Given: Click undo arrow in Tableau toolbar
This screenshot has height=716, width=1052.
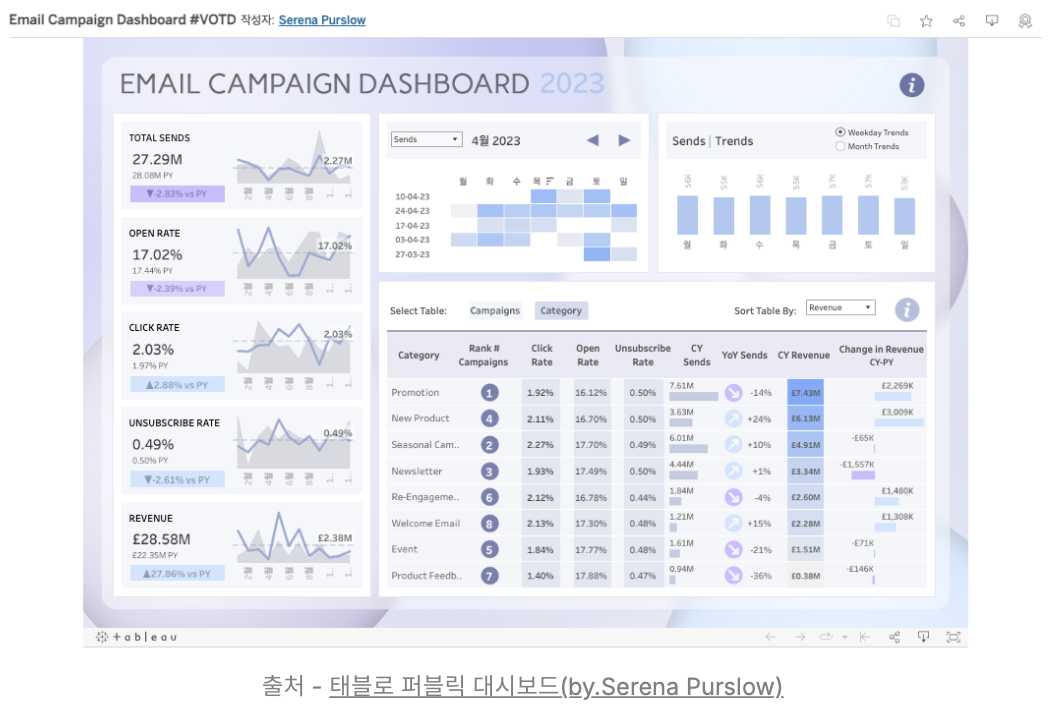Looking at the screenshot, I should click(x=770, y=637).
